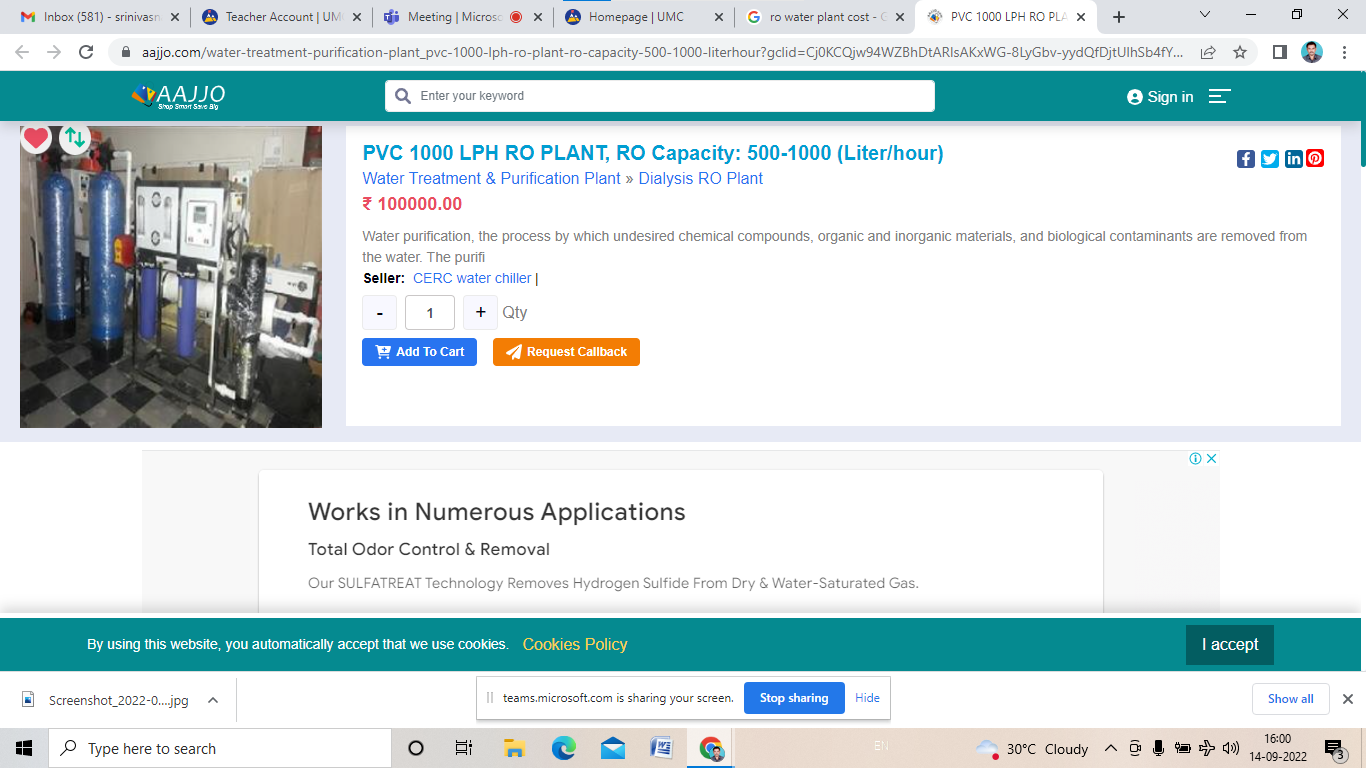Screen dimensions: 1366x768
Task: Click the quantity input field
Action: point(430,313)
